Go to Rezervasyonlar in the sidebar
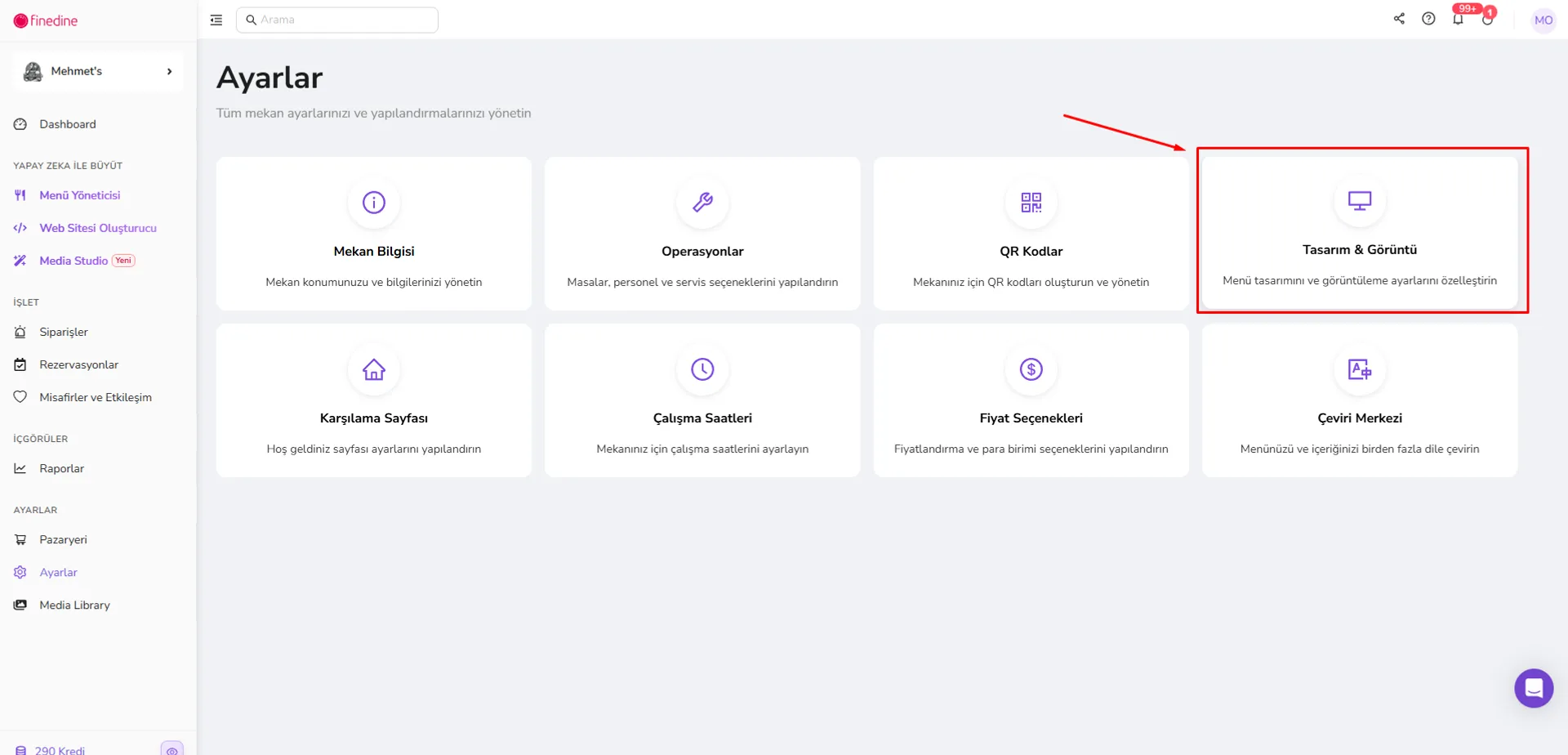Screen dimensions: 1568x755 [x=78, y=364]
